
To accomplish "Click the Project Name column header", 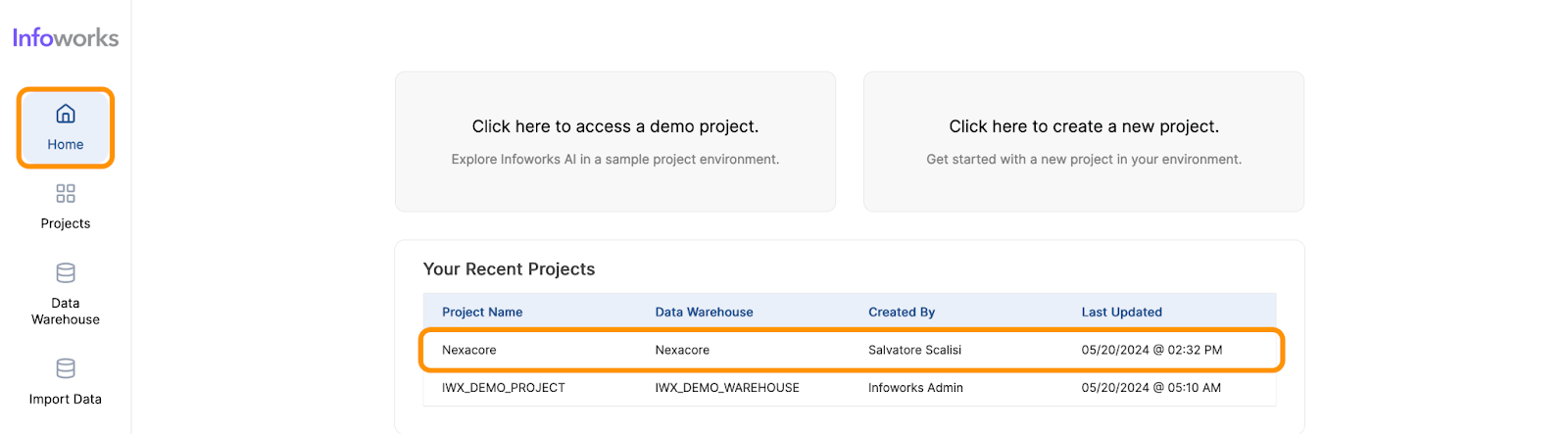I will (482, 313).
